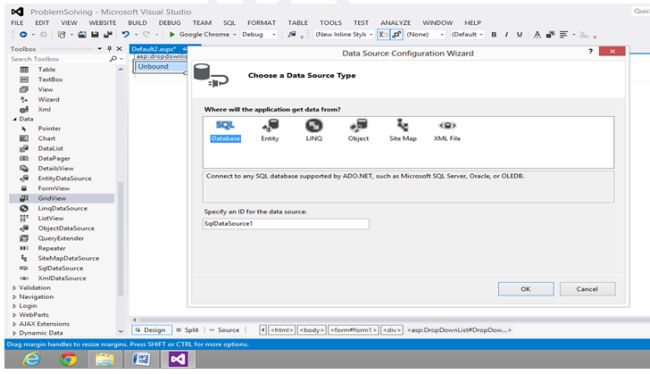Expand the Navigation toolbox group

(15, 297)
